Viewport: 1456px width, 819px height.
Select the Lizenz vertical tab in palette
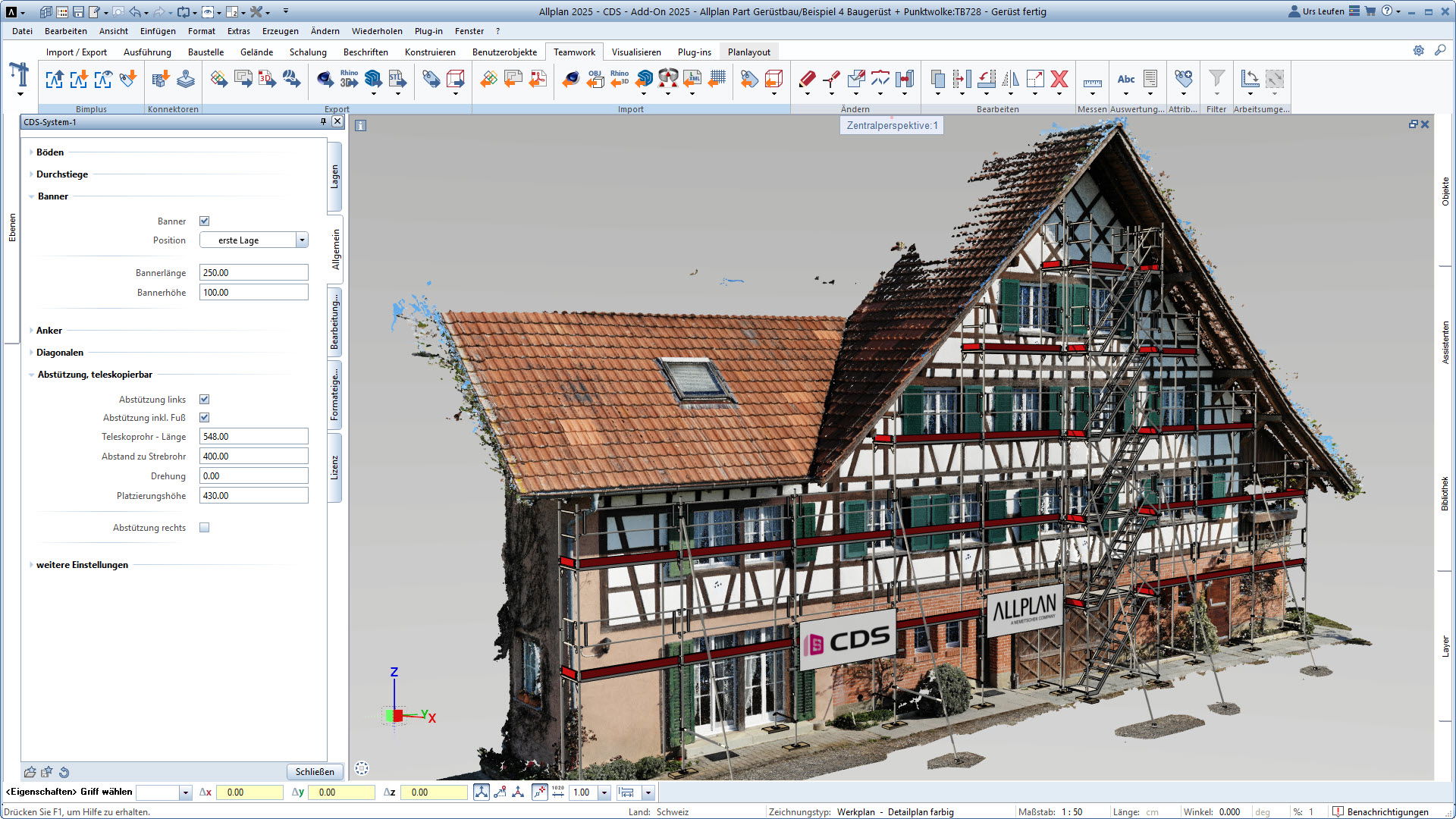334,468
